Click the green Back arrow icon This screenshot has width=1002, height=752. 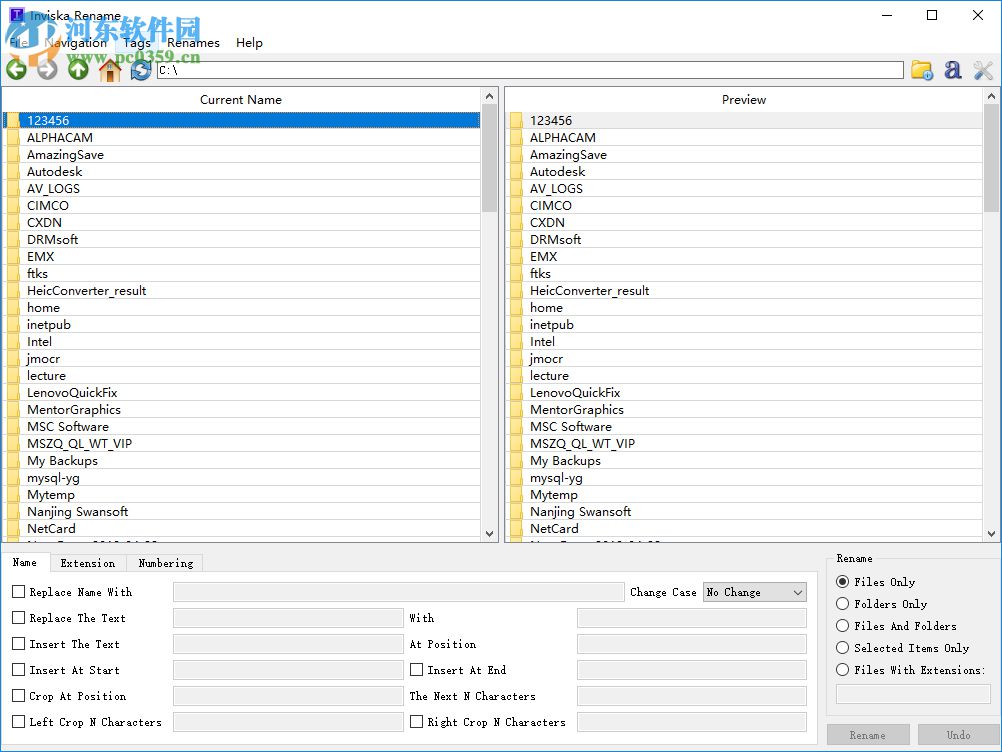(x=17, y=70)
